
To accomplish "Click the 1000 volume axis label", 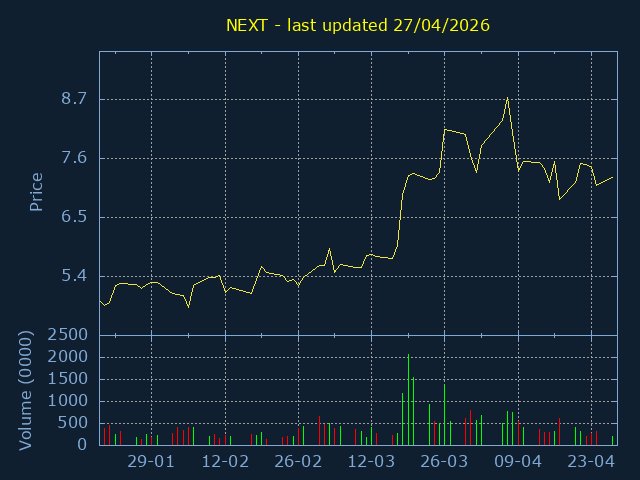I will (67, 401).
